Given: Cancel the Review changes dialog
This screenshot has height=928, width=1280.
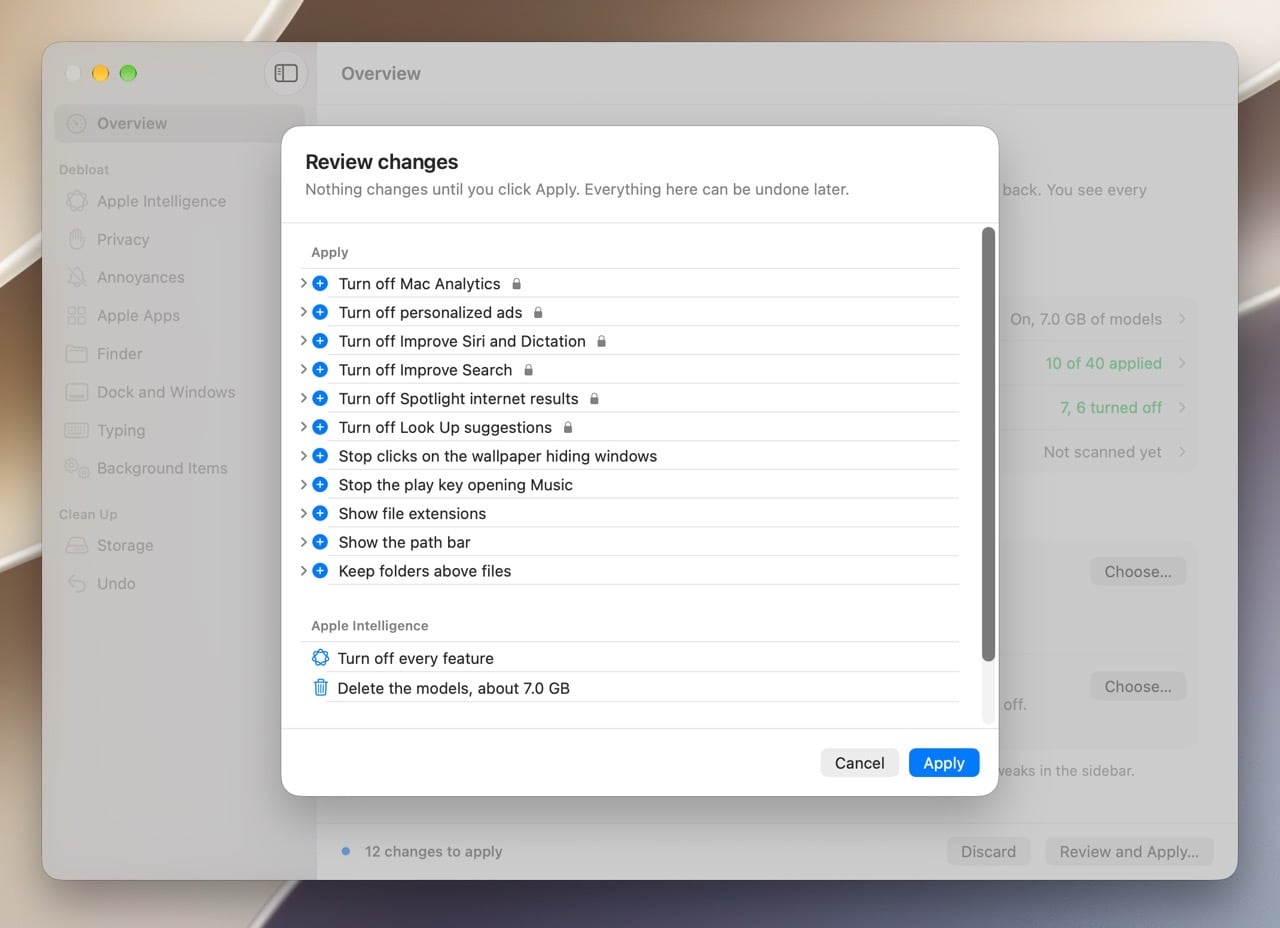Looking at the screenshot, I should (860, 763).
